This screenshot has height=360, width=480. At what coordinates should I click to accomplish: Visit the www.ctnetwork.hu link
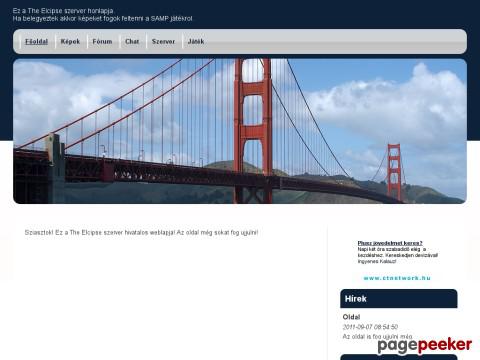397,278
